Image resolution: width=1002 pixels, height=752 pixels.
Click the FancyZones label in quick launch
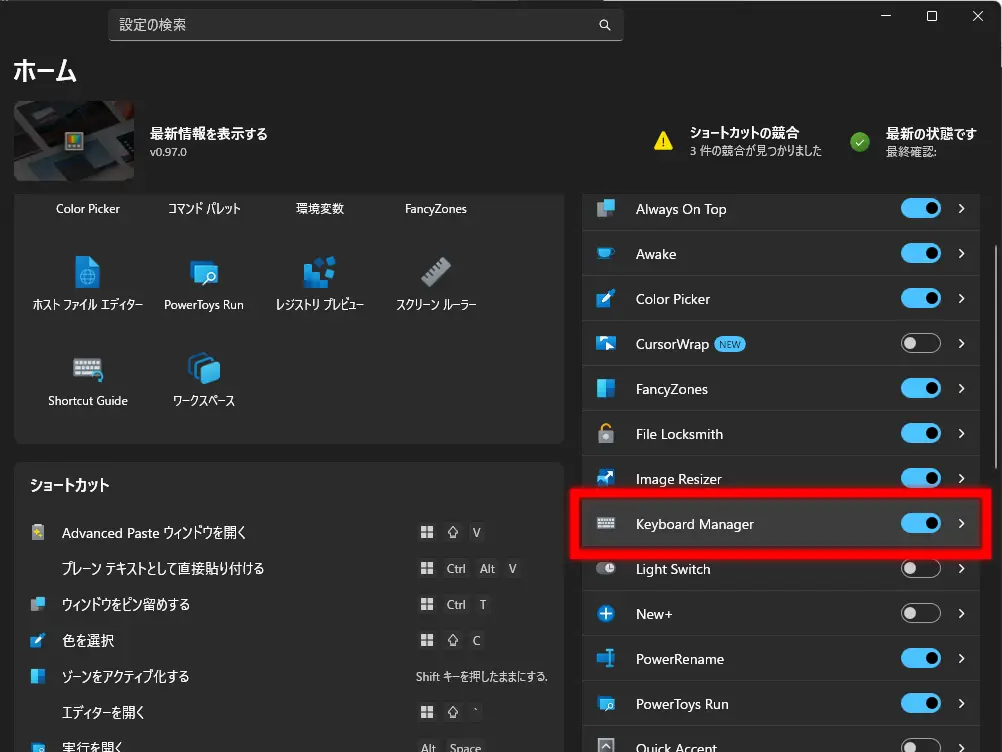coord(435,209)
